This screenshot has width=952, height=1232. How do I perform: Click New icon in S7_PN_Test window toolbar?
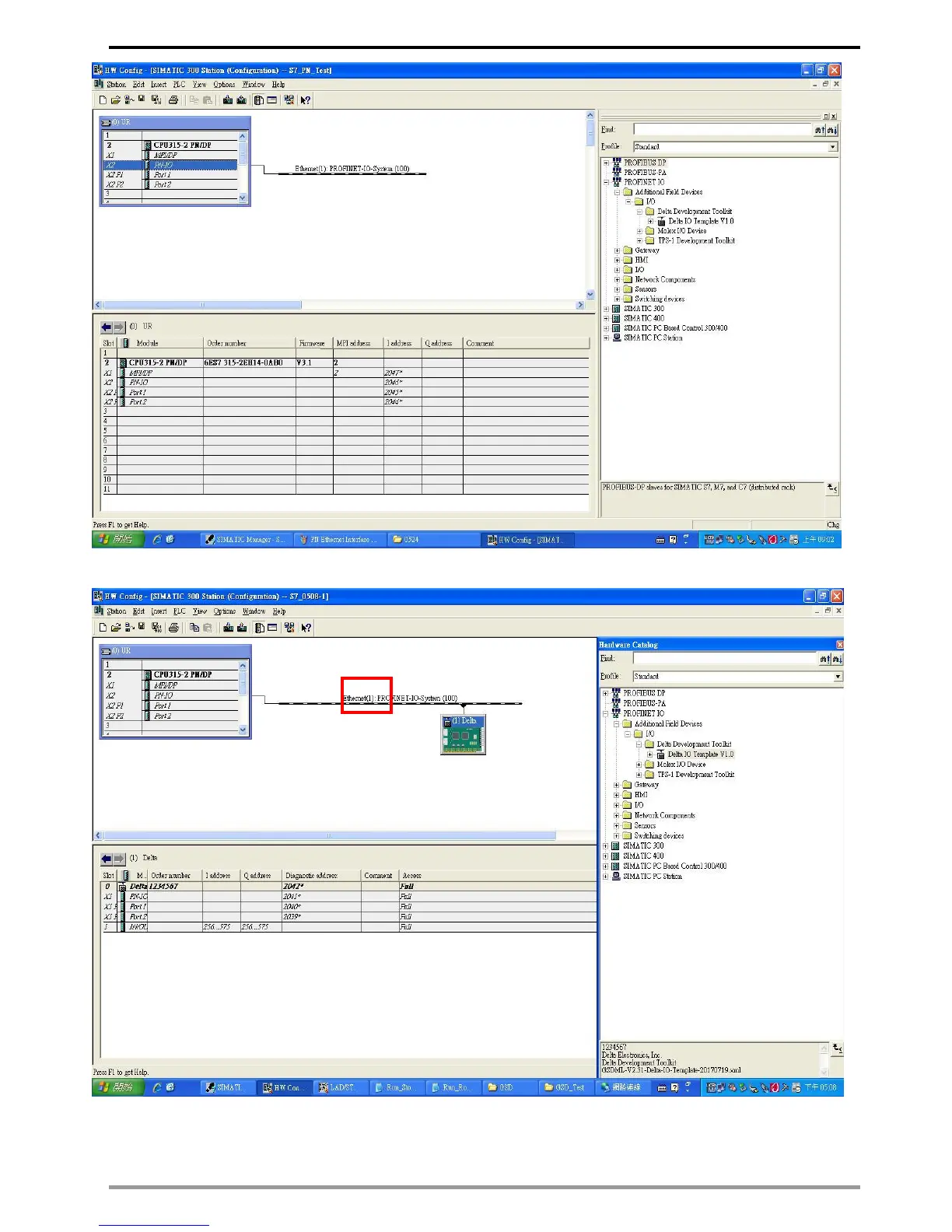tap(103, 100)
